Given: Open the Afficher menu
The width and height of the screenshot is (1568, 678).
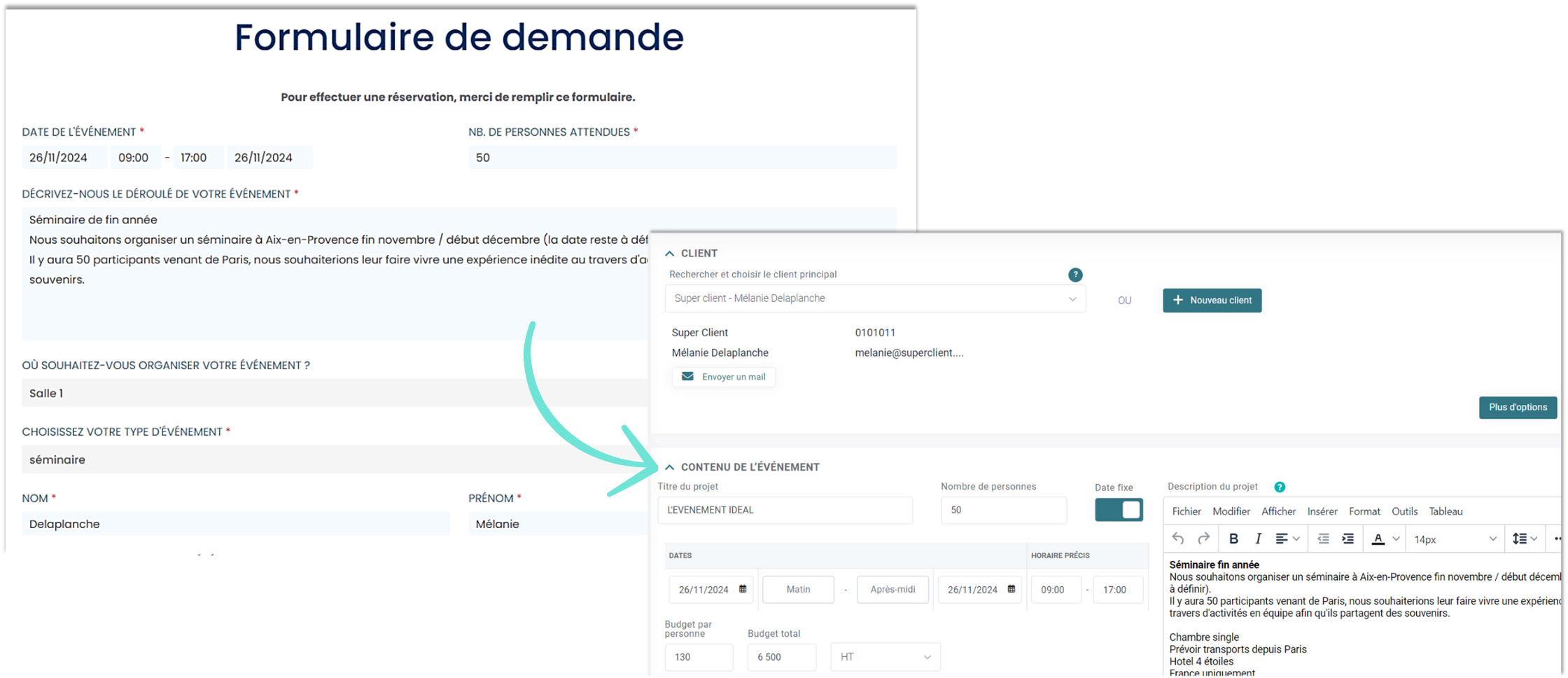Looking at the screenshot, I should pyautogui.click(x=1278, y=511).
